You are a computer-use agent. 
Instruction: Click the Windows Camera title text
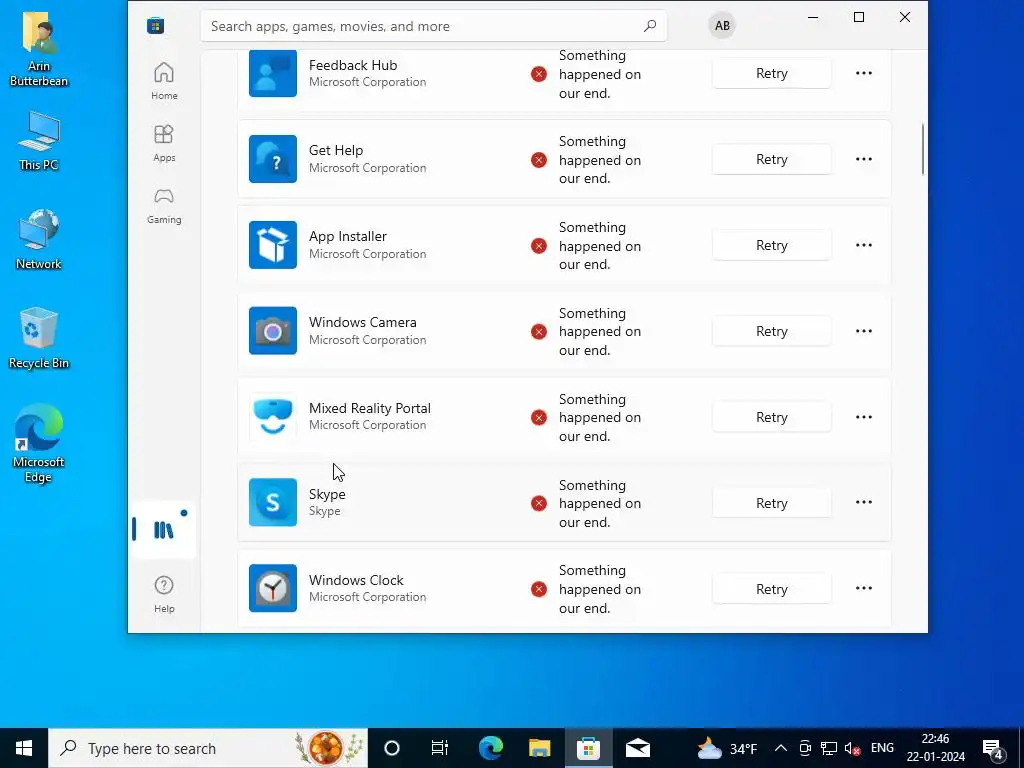362,322
